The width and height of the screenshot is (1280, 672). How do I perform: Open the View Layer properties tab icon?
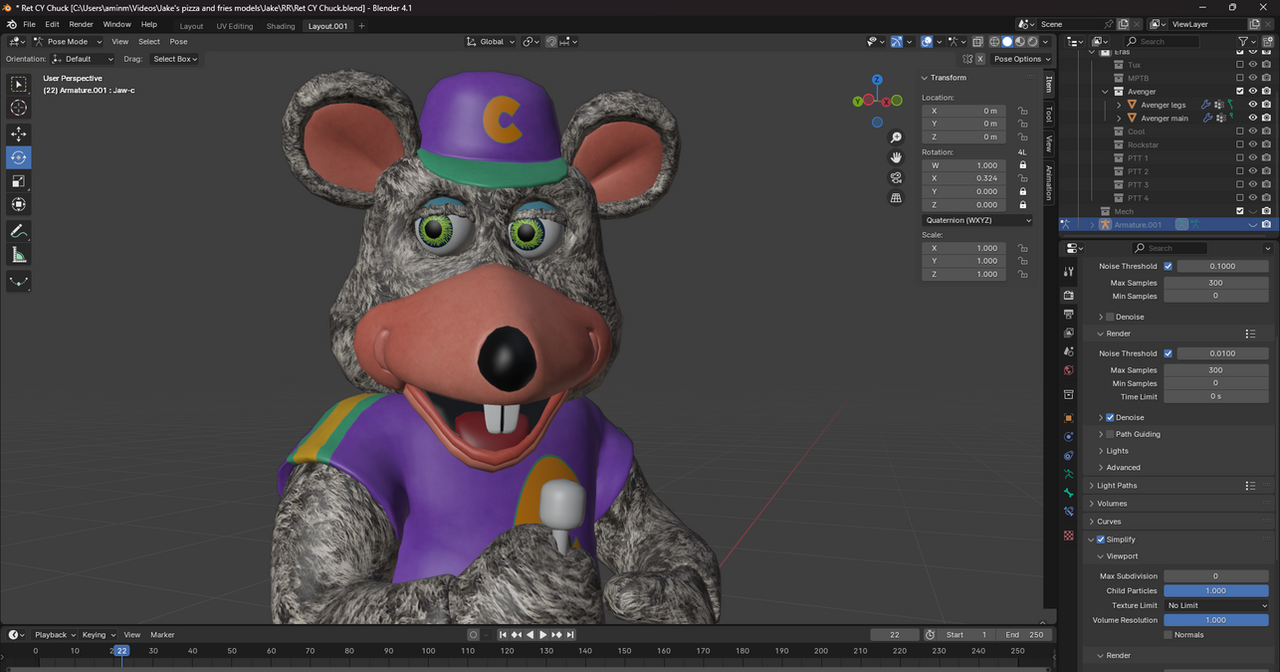(x=1069, y=333)
